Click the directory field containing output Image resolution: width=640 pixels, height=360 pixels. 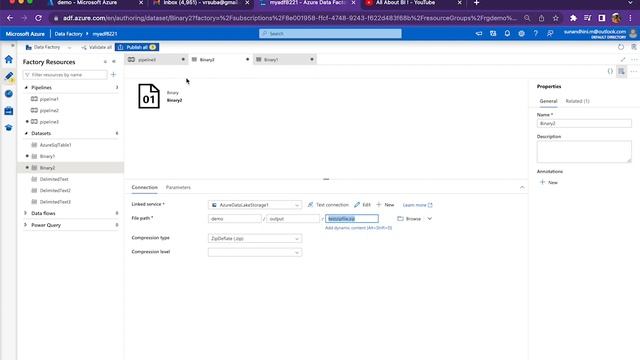[x=293, y=219]
